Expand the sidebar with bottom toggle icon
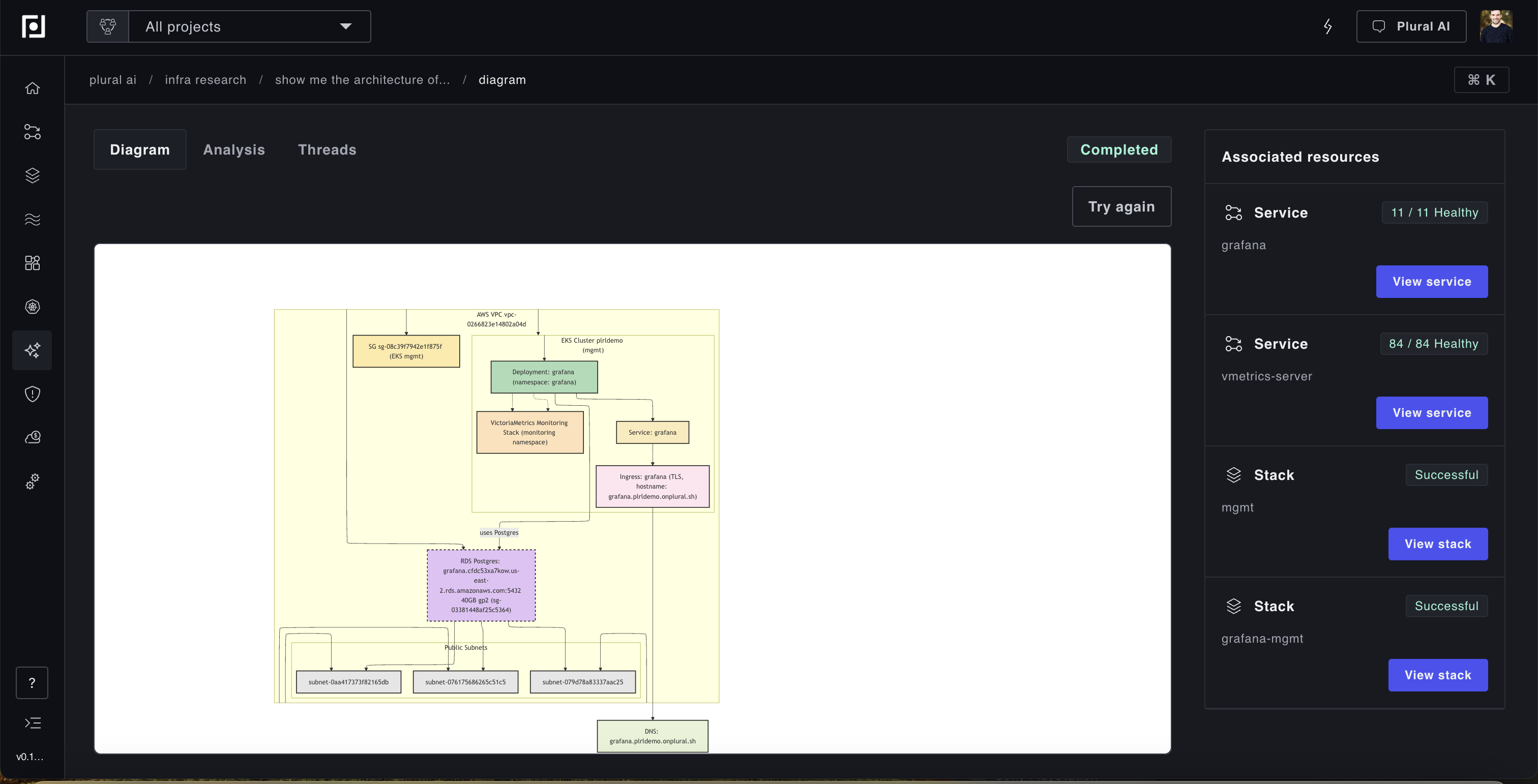Screen dimensions: 1538x784 [32, 723]
